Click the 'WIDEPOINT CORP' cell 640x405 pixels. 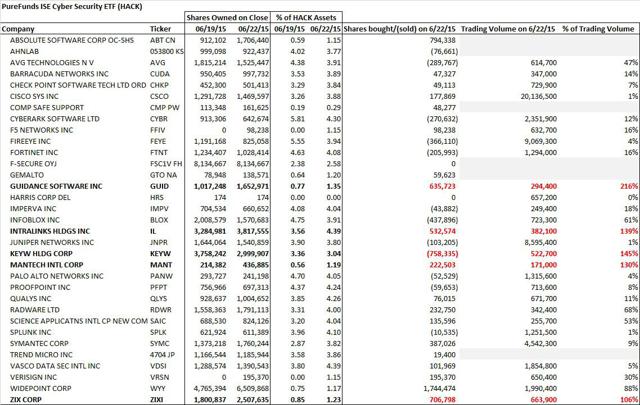(x=40, y=389)
